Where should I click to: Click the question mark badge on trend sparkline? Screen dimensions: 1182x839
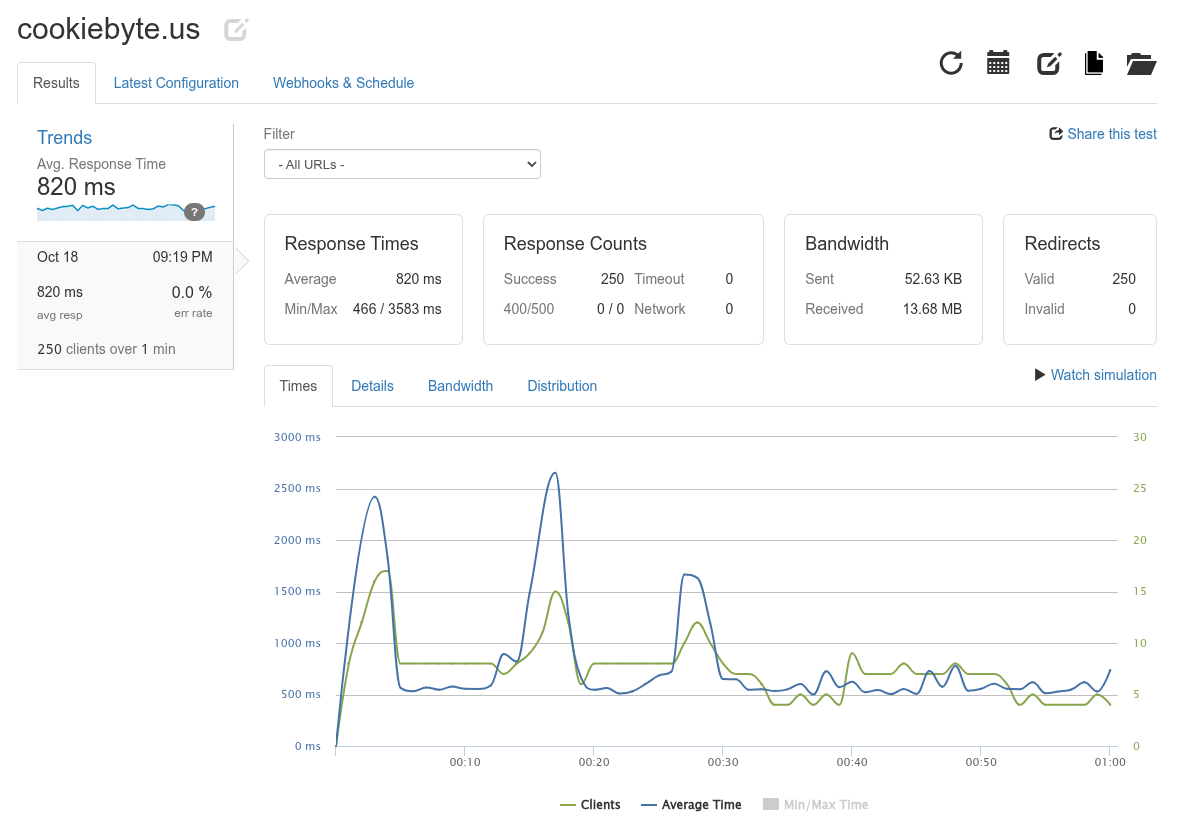click(194, 211)
